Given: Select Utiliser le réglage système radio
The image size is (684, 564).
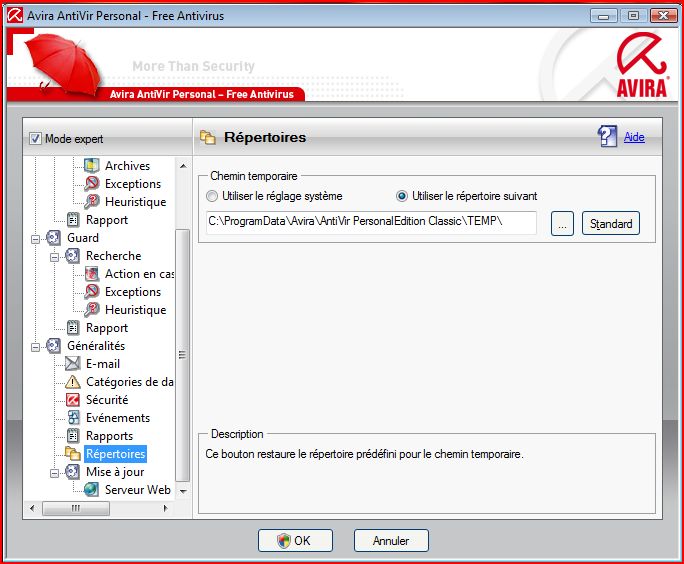Looking at the screenshot, I should click(212, 196).
